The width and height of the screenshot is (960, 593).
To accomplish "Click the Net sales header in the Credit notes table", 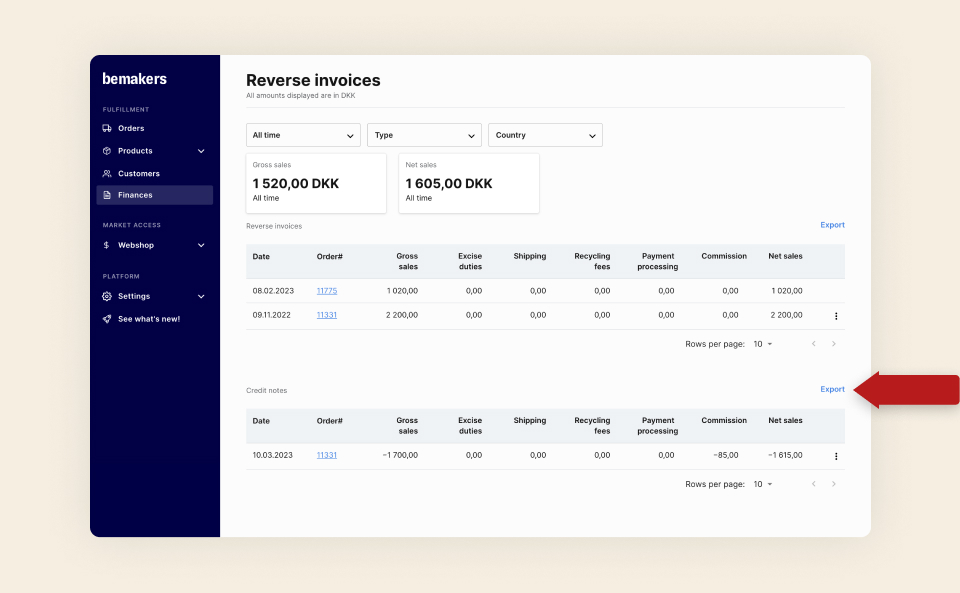I will click(x=785, y=420).
